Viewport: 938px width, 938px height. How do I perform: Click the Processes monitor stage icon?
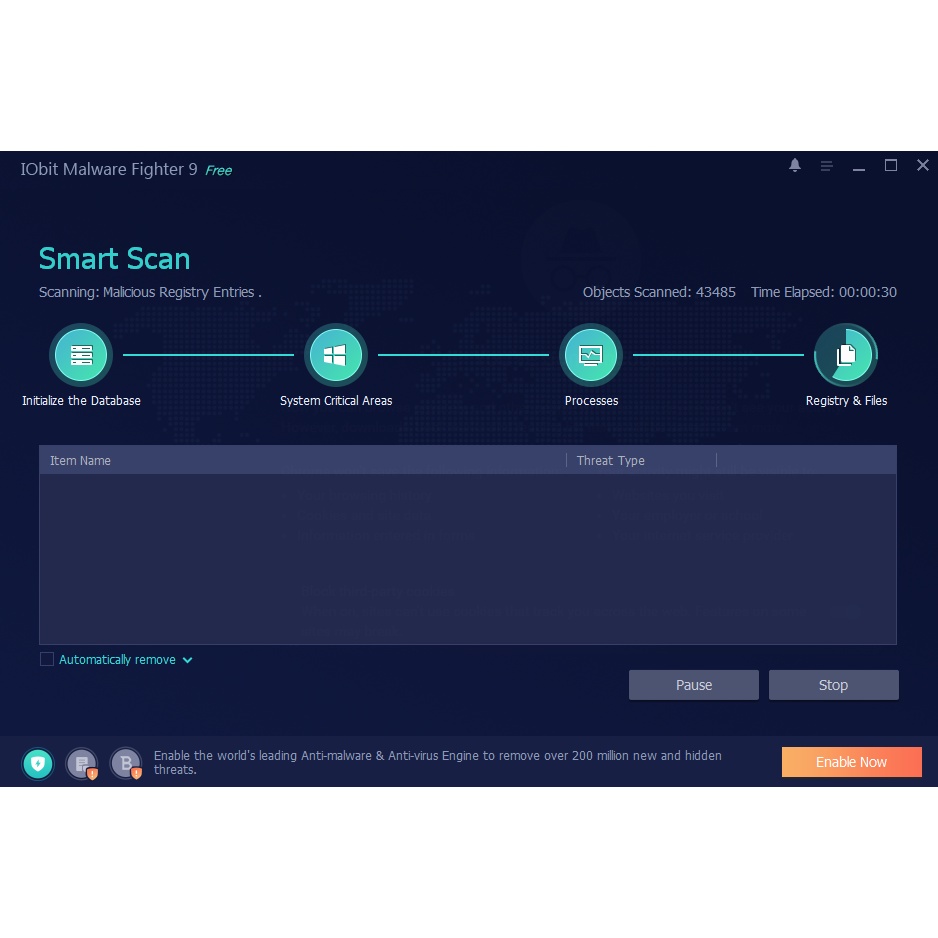(590, 355)
